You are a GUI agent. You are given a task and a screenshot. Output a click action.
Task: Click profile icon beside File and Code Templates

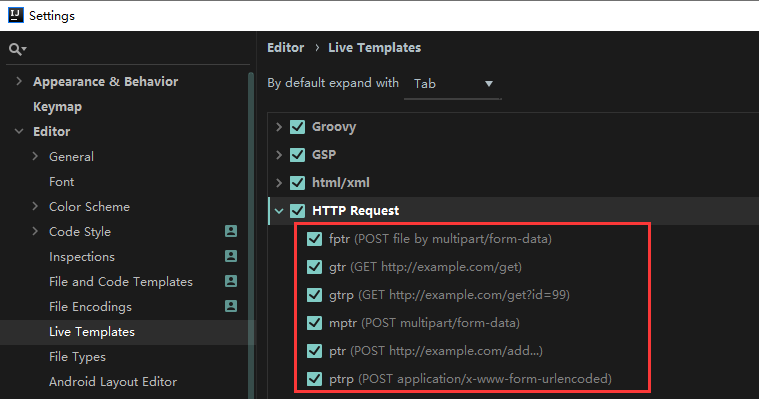tap(231, 281)
